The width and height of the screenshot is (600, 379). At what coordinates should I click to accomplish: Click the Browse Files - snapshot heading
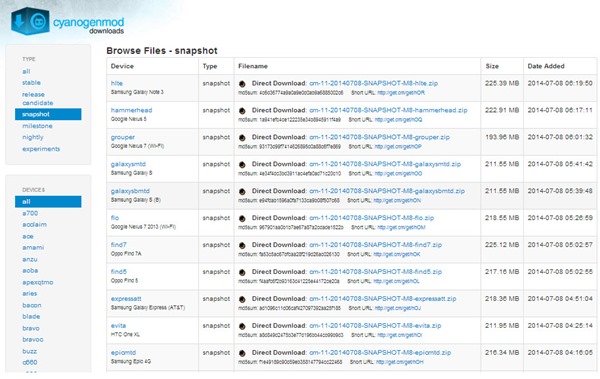click(x=162, y=51)
